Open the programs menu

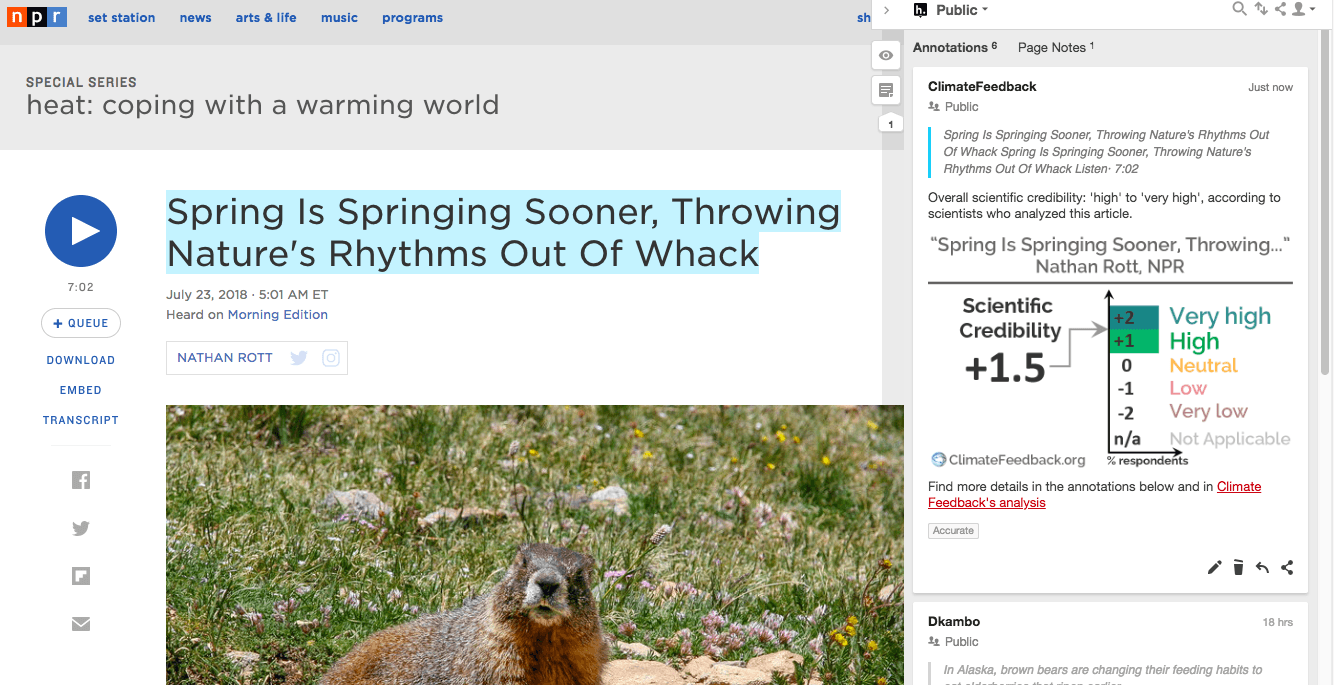pyautogui.click(x=412, y=18)
